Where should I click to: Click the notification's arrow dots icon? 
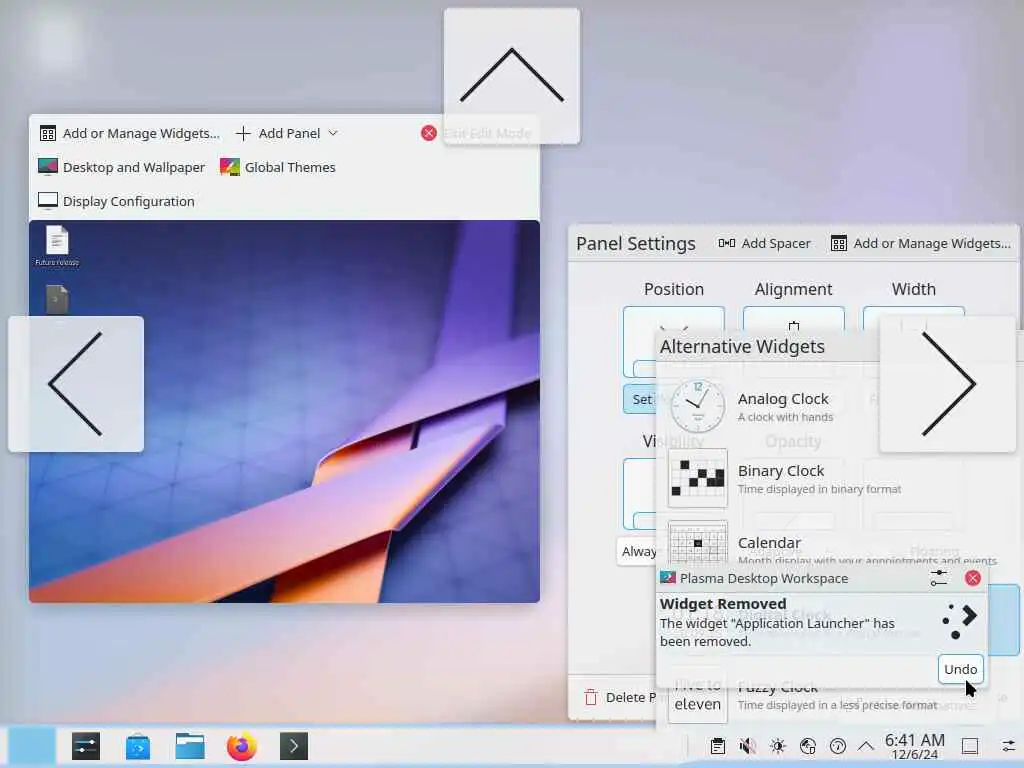[959, 621]
